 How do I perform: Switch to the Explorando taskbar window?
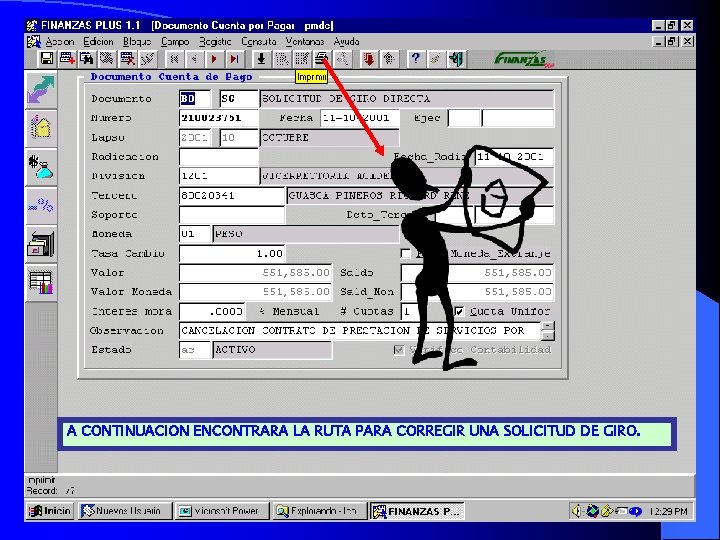point(319,511)
